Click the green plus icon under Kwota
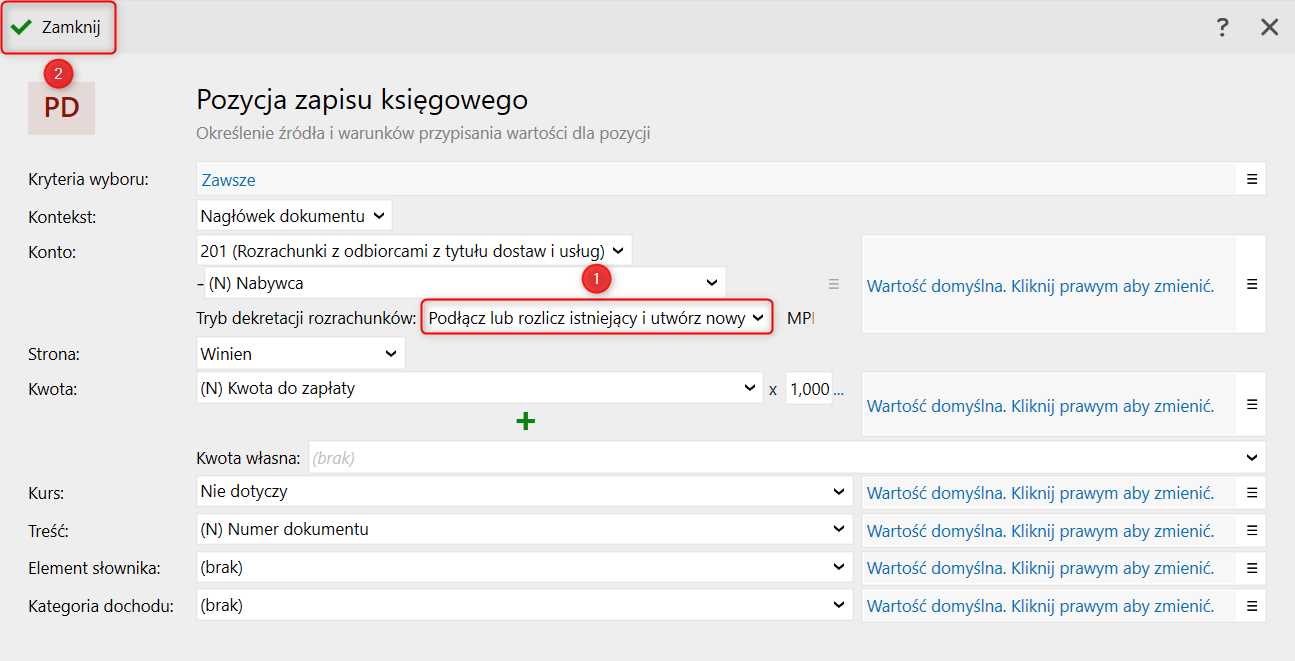 point(525,422)
